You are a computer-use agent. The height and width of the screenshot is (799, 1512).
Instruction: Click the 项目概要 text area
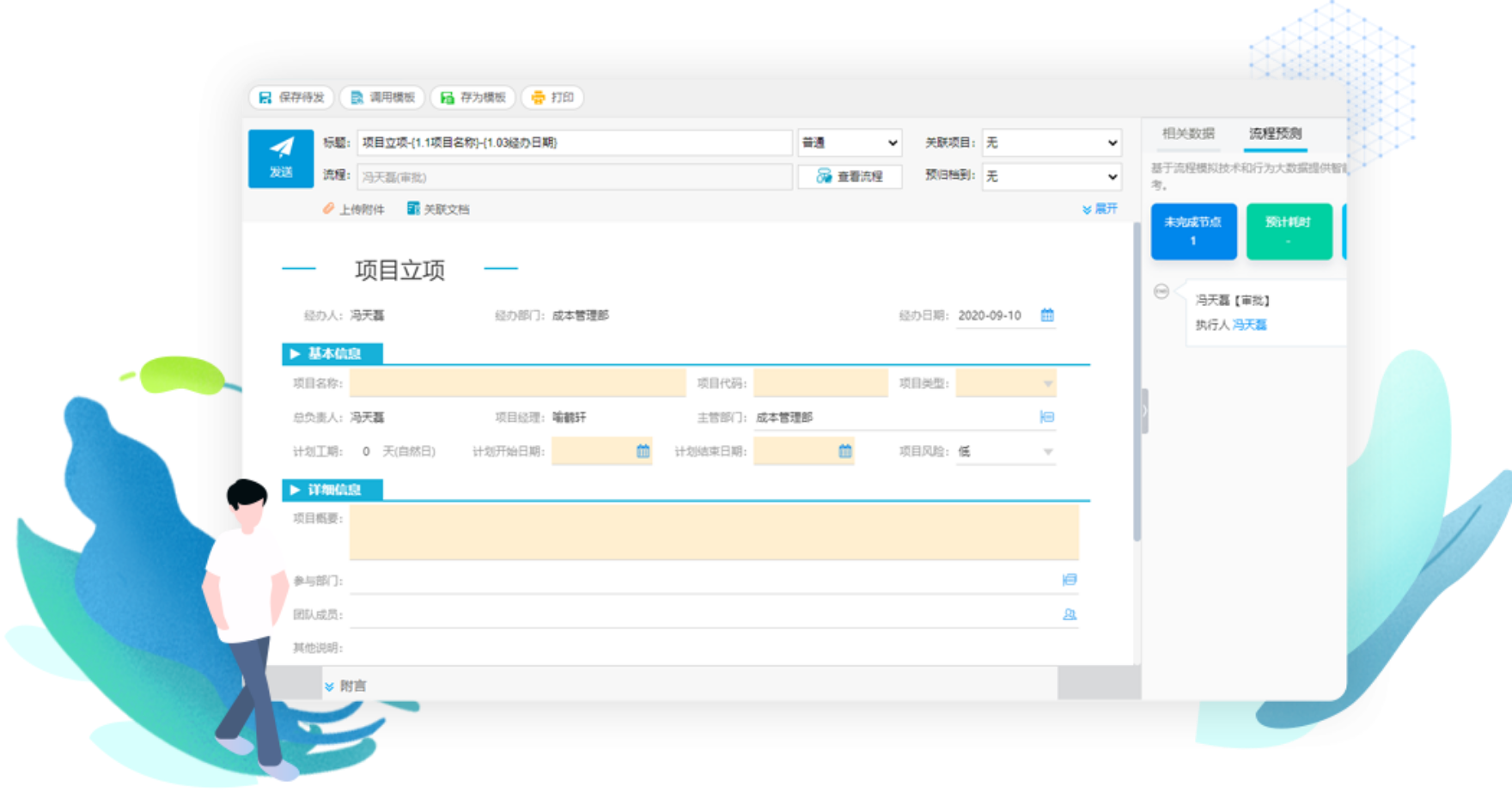tap(714, 532)
